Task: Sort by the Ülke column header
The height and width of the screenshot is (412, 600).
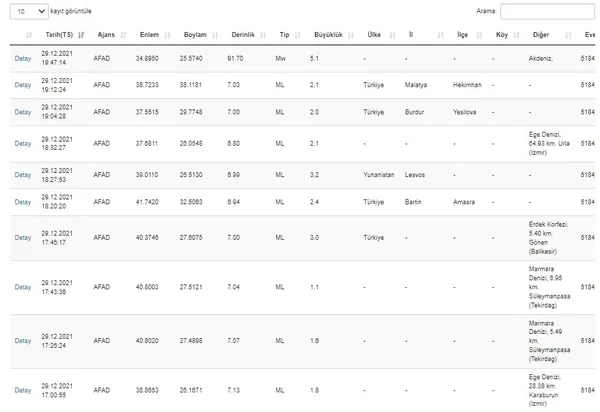Action: (x=374, y=35)
